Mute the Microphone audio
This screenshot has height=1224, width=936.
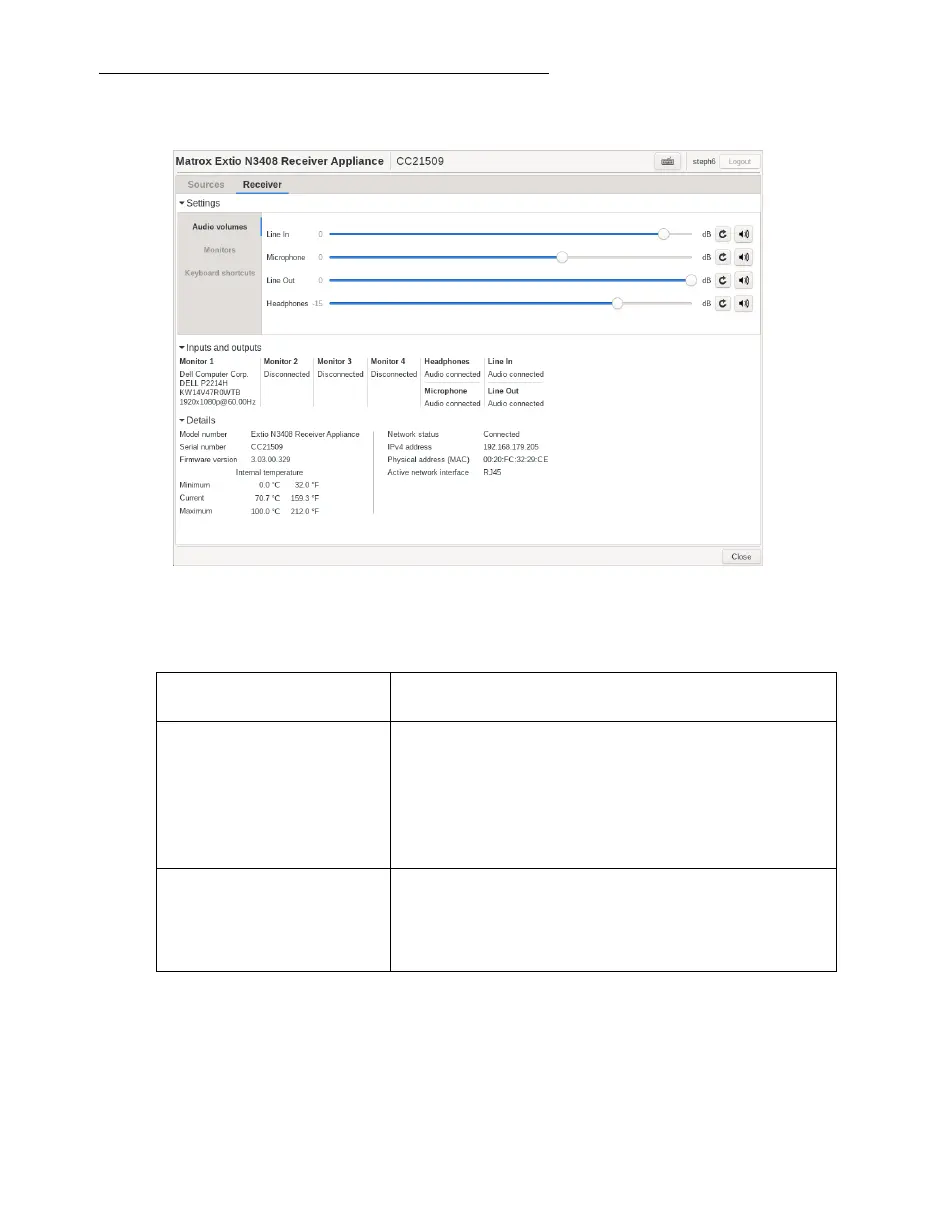click(x=743, y=257)
